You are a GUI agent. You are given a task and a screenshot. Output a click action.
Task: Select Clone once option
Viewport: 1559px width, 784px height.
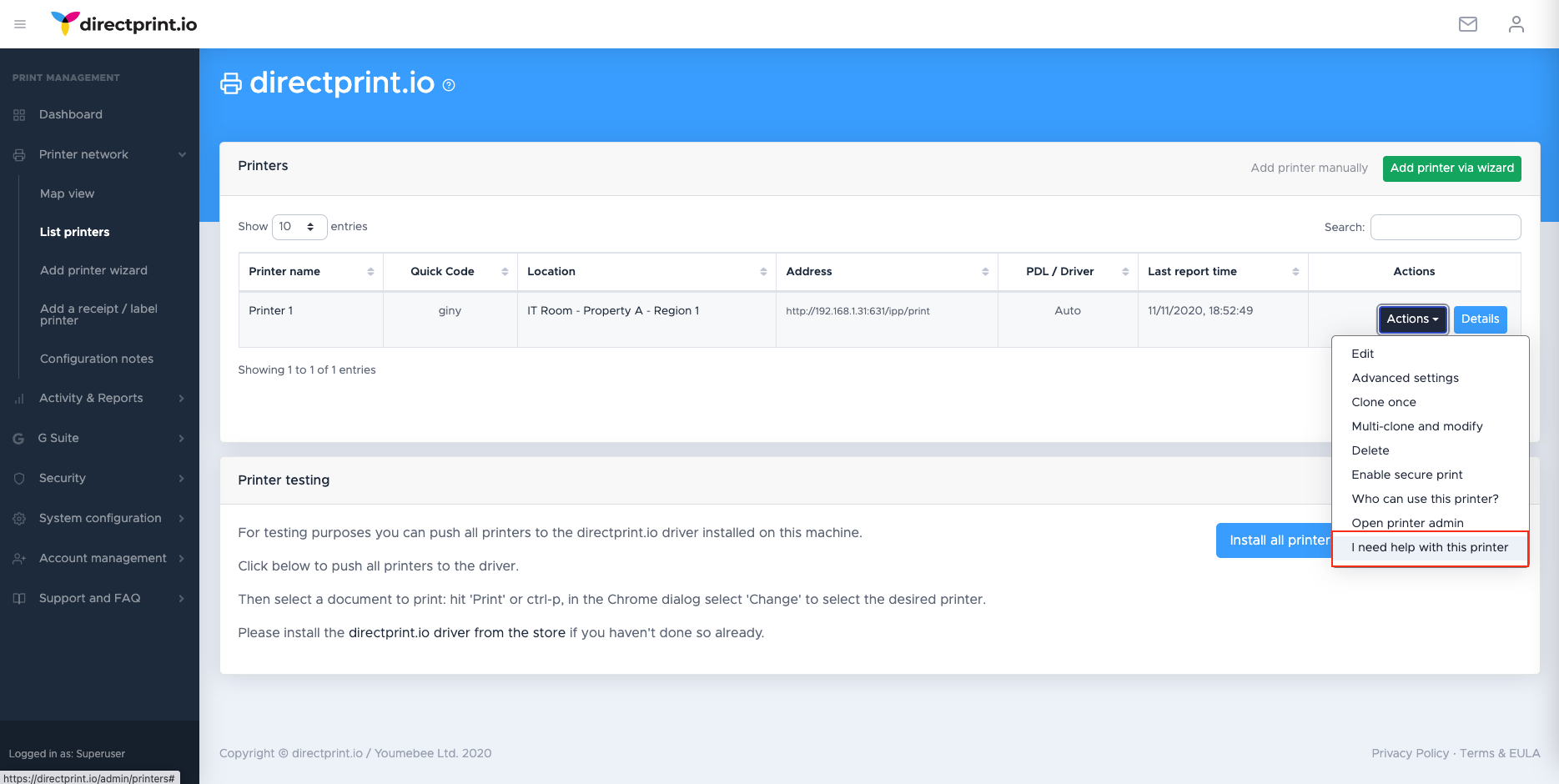(x=1430, y=402)
